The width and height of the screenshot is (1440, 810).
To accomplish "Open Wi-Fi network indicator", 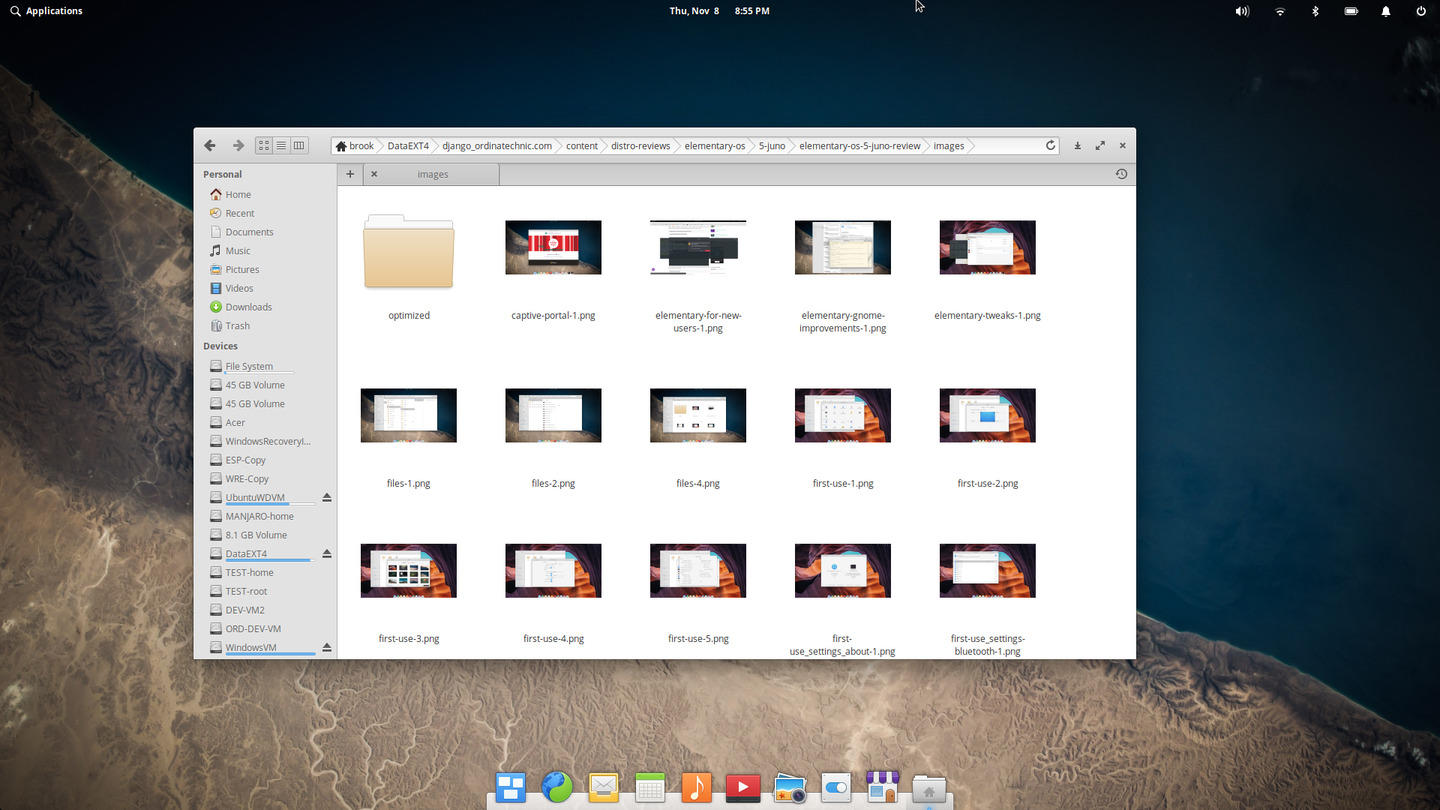I will (x=1280, y=11).
